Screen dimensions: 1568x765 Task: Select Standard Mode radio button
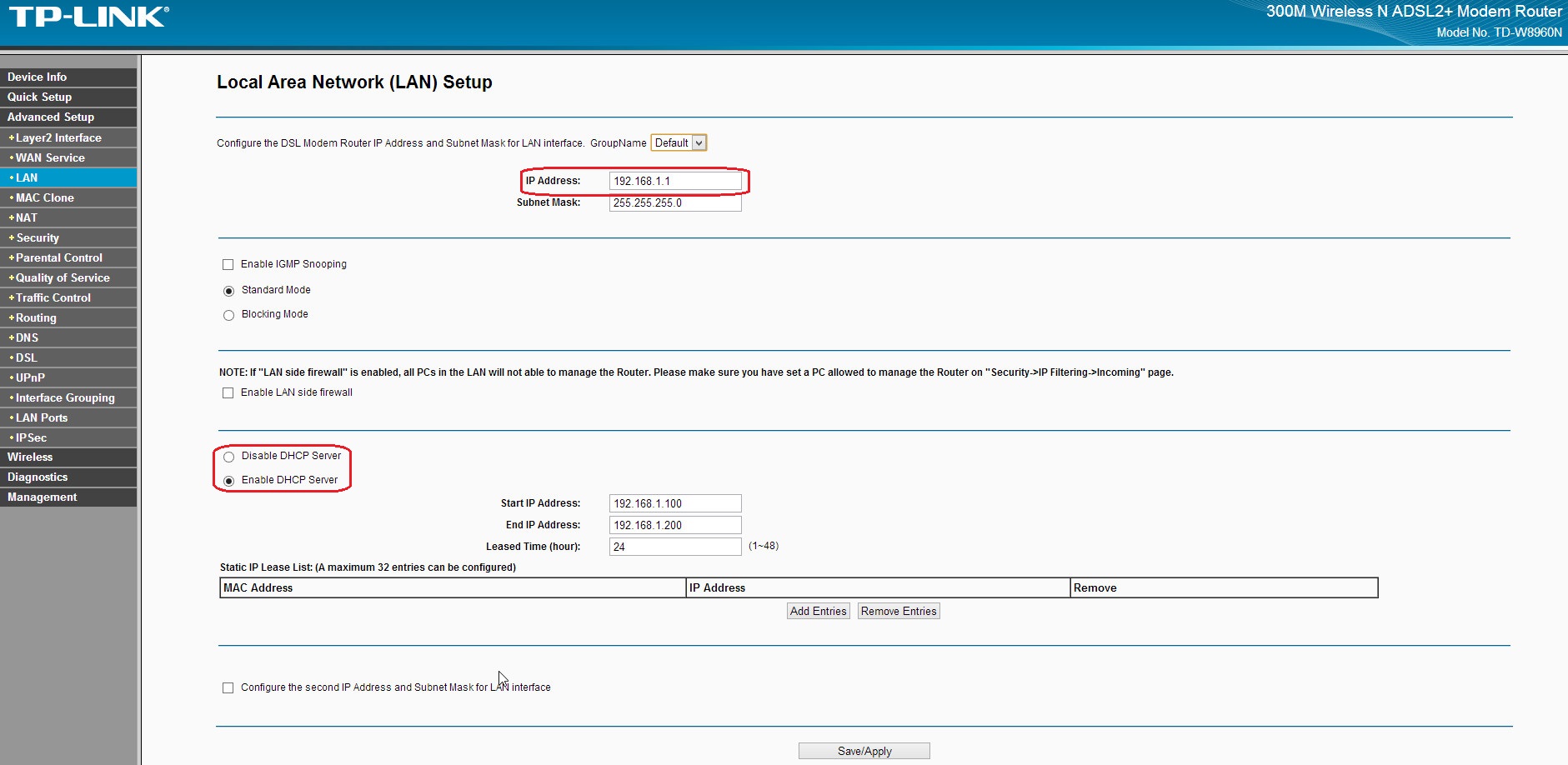pos(228,291)
